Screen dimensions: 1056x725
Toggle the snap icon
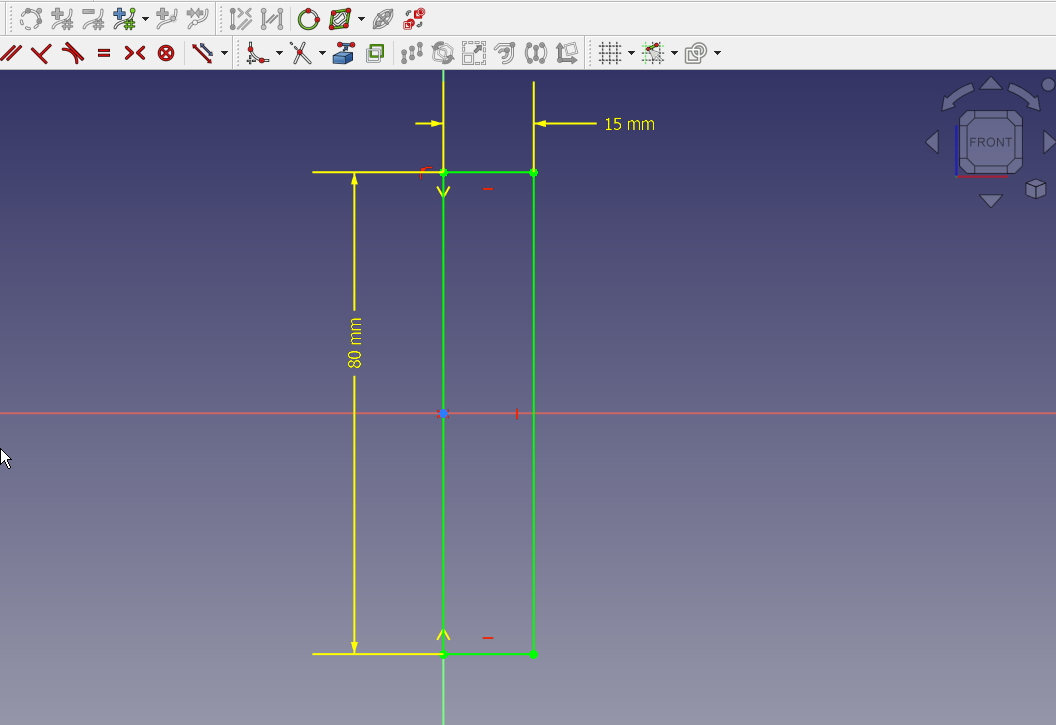[653, 53]
